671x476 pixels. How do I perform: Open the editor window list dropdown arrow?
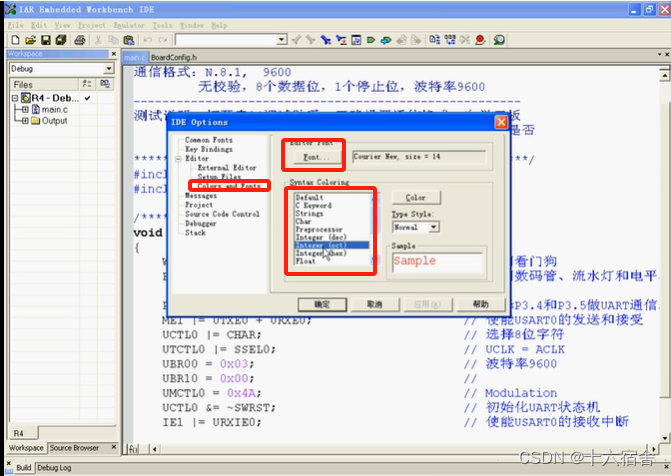659,54
